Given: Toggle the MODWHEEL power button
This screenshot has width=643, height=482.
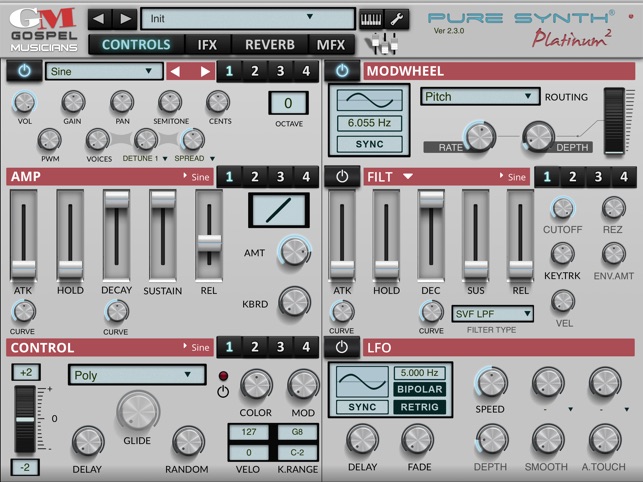Looking at the screenshot, I should pyautogui.click(x=342, y=71).
